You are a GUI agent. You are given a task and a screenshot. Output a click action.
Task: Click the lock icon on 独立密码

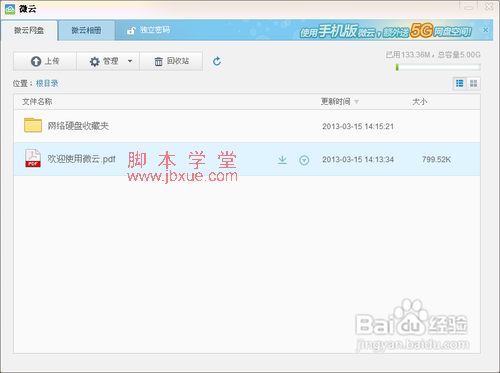(x=131, y=31)
